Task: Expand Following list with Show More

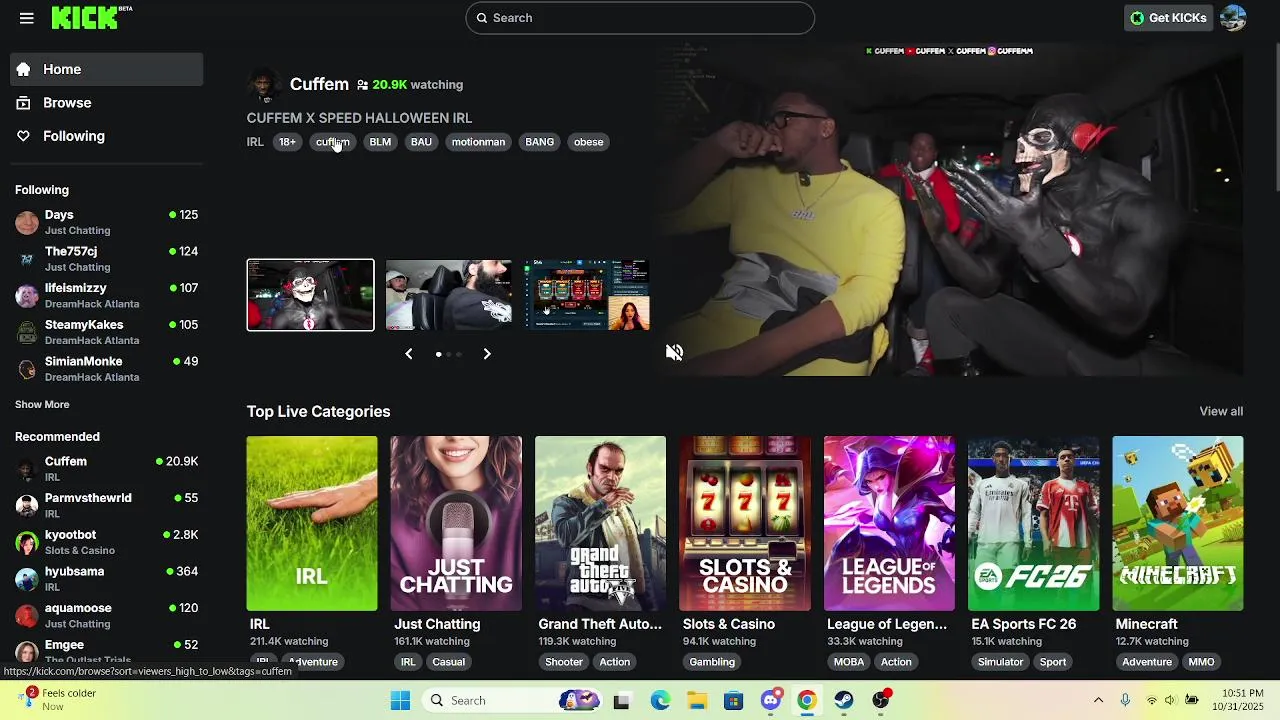Action: tap(42, 404)
